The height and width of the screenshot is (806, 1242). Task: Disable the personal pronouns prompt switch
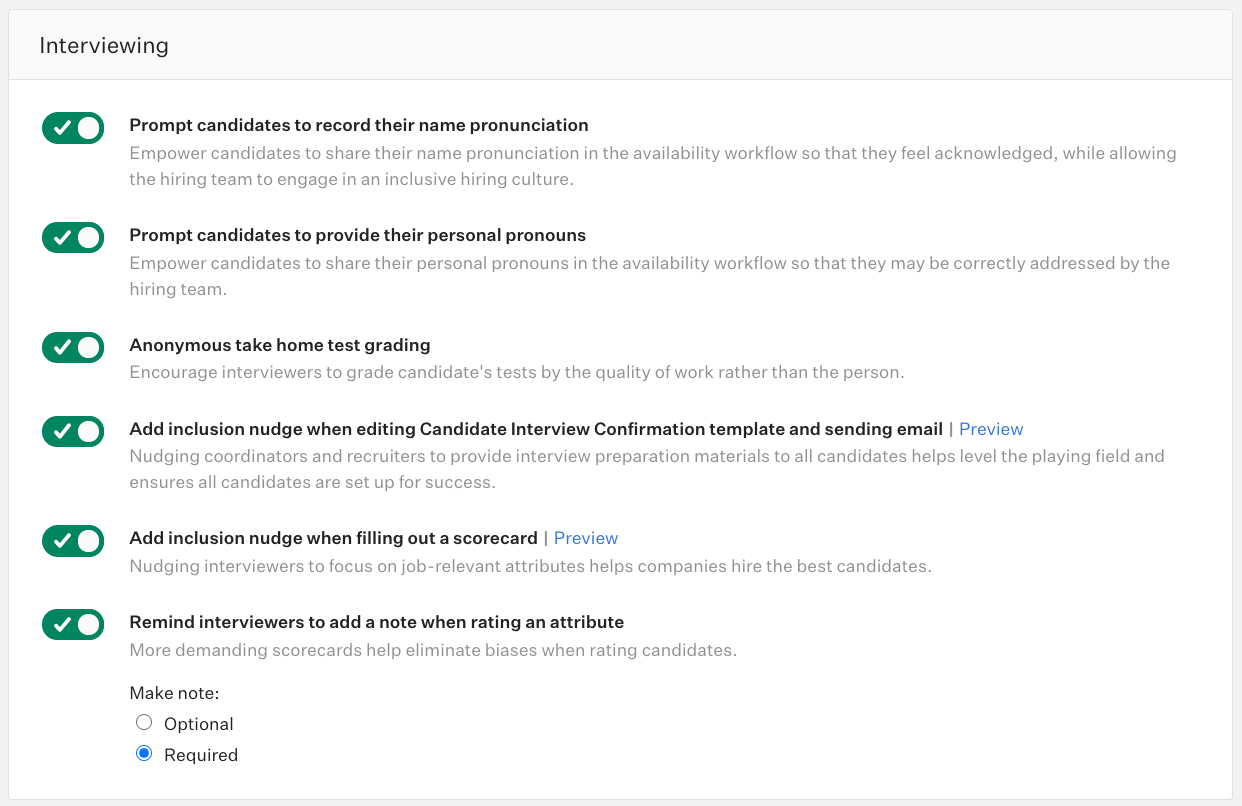(x=73, y=238)
